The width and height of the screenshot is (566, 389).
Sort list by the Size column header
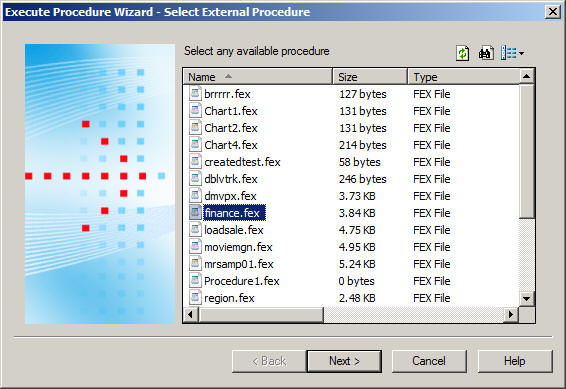point(370,77)
